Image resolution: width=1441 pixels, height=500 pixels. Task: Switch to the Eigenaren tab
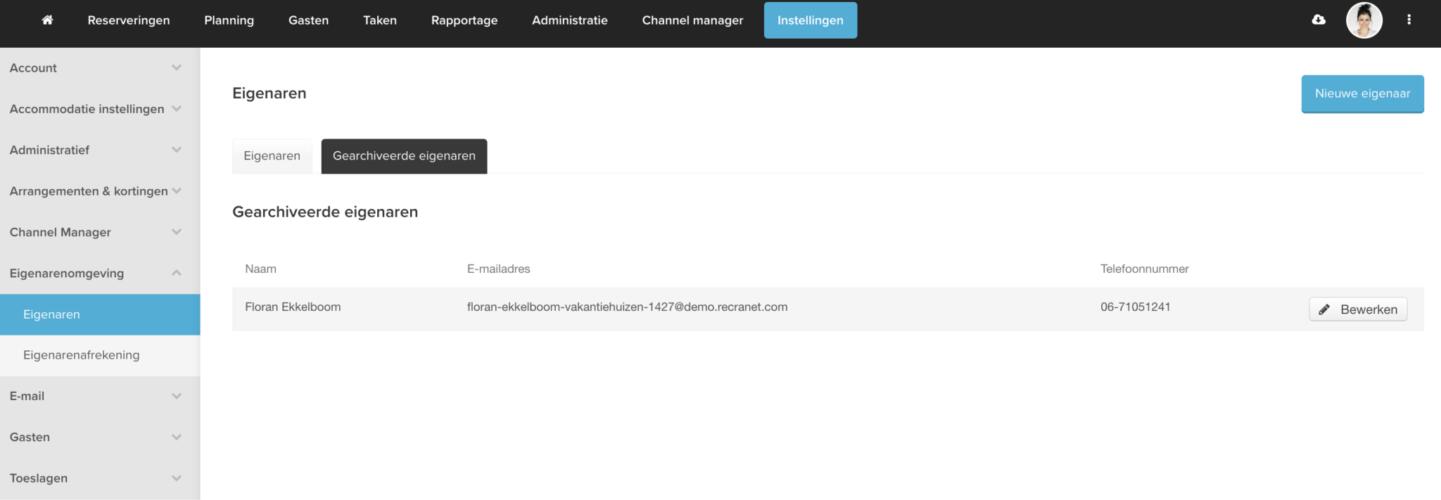(272, 156)
